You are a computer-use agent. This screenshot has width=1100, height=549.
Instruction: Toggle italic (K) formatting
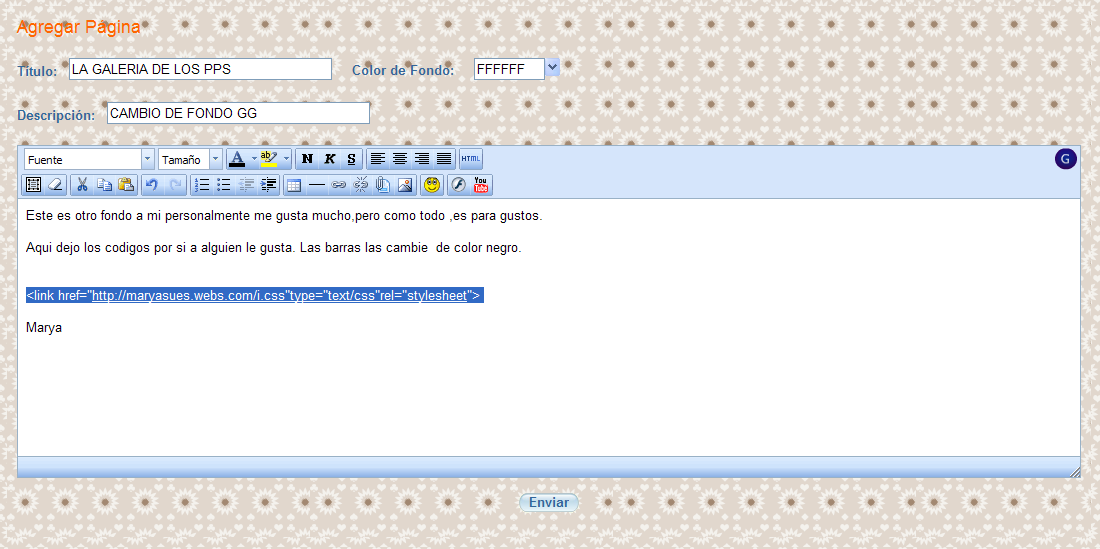click(x=329, y=159)
